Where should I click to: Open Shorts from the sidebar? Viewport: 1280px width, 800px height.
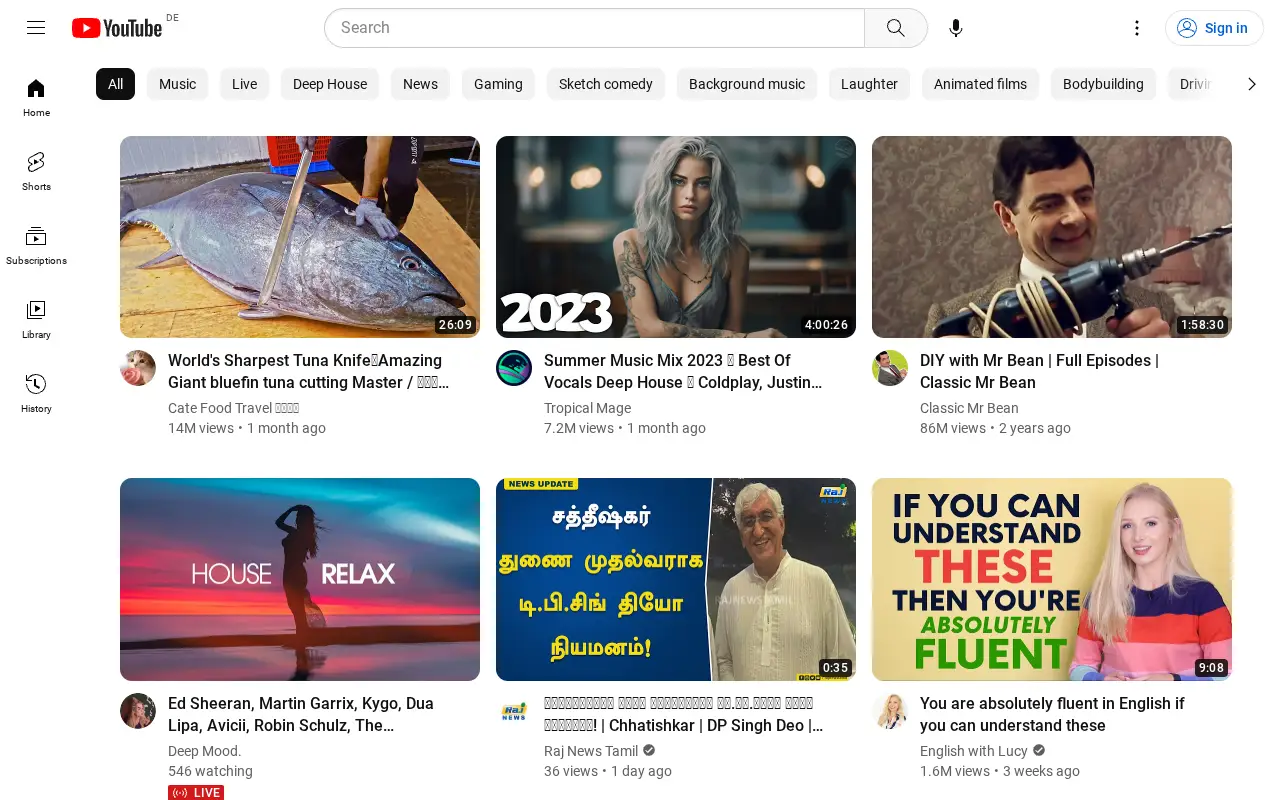[36, 171]
